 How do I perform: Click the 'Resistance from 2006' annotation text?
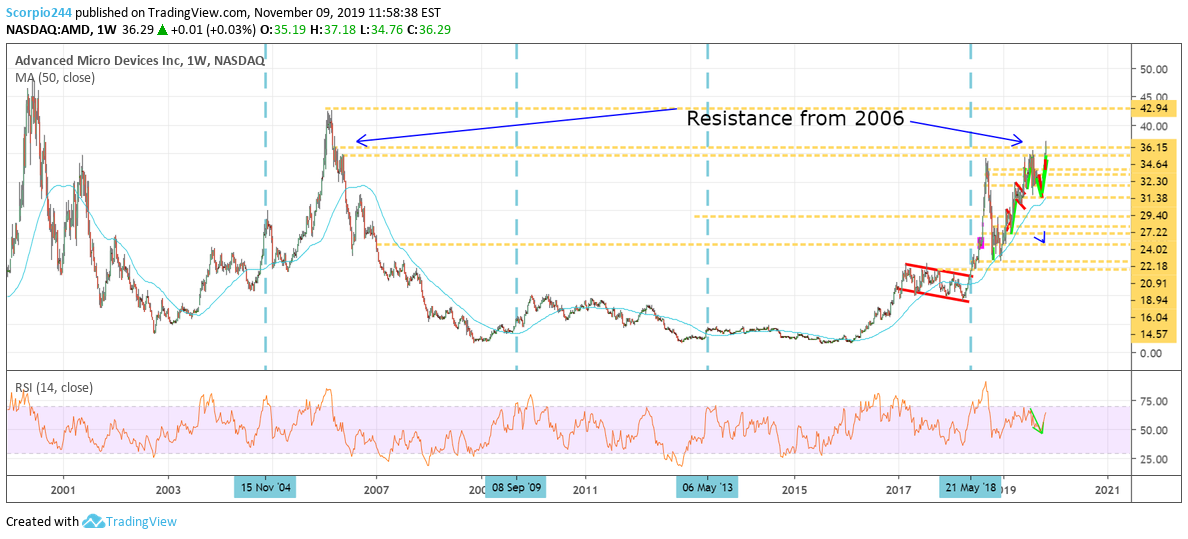[795, 118]
